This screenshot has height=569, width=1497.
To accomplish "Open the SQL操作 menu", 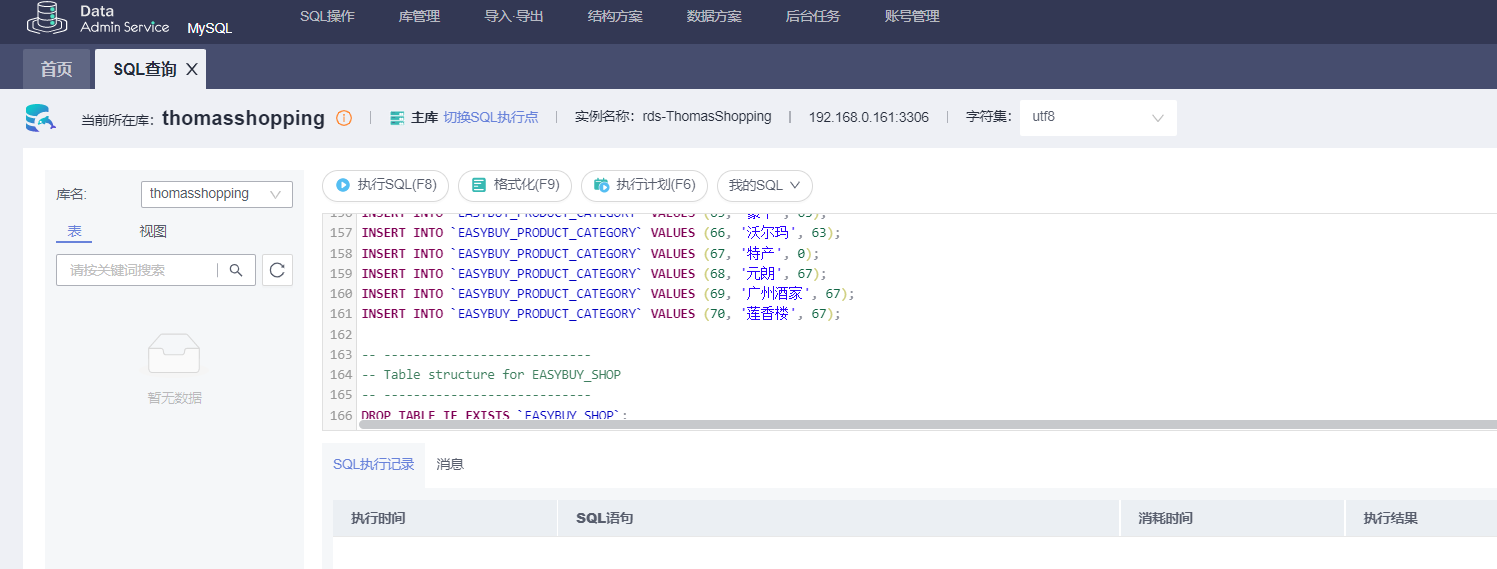I will coord(327,17).
